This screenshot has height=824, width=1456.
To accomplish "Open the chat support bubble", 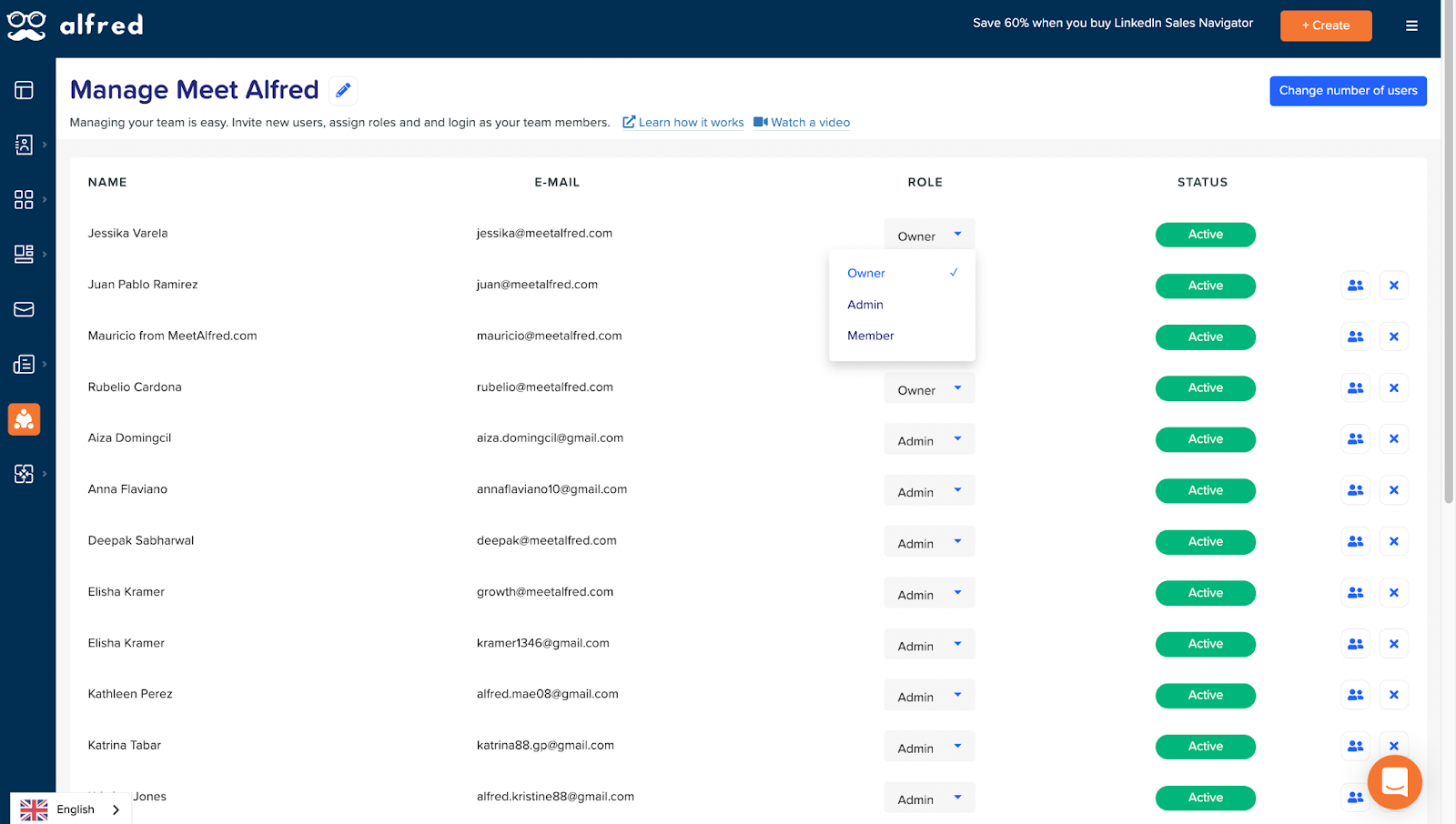I will pos(1394,782).
